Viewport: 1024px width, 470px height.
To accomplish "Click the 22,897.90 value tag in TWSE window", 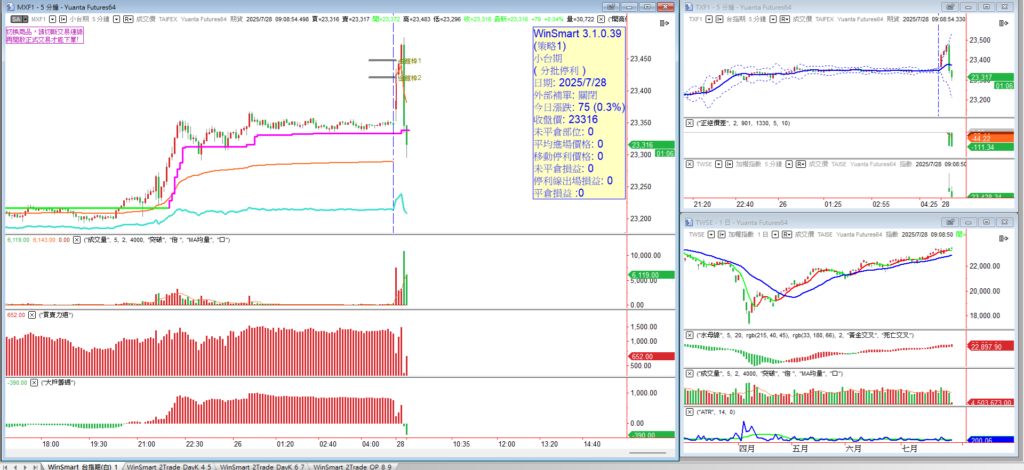I will point(992,346).
